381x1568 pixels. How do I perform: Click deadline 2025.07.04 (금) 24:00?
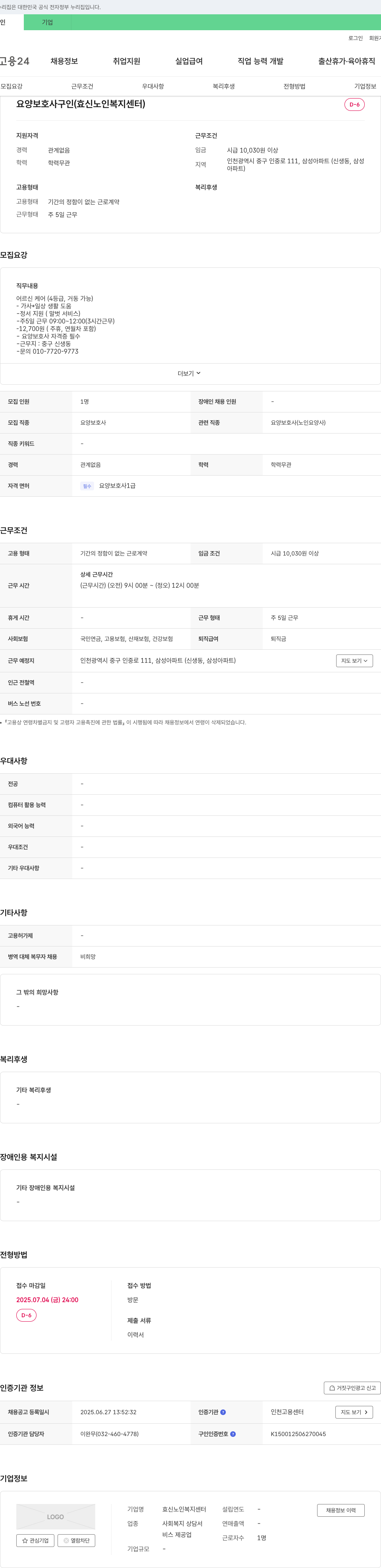pos(47,1299)
